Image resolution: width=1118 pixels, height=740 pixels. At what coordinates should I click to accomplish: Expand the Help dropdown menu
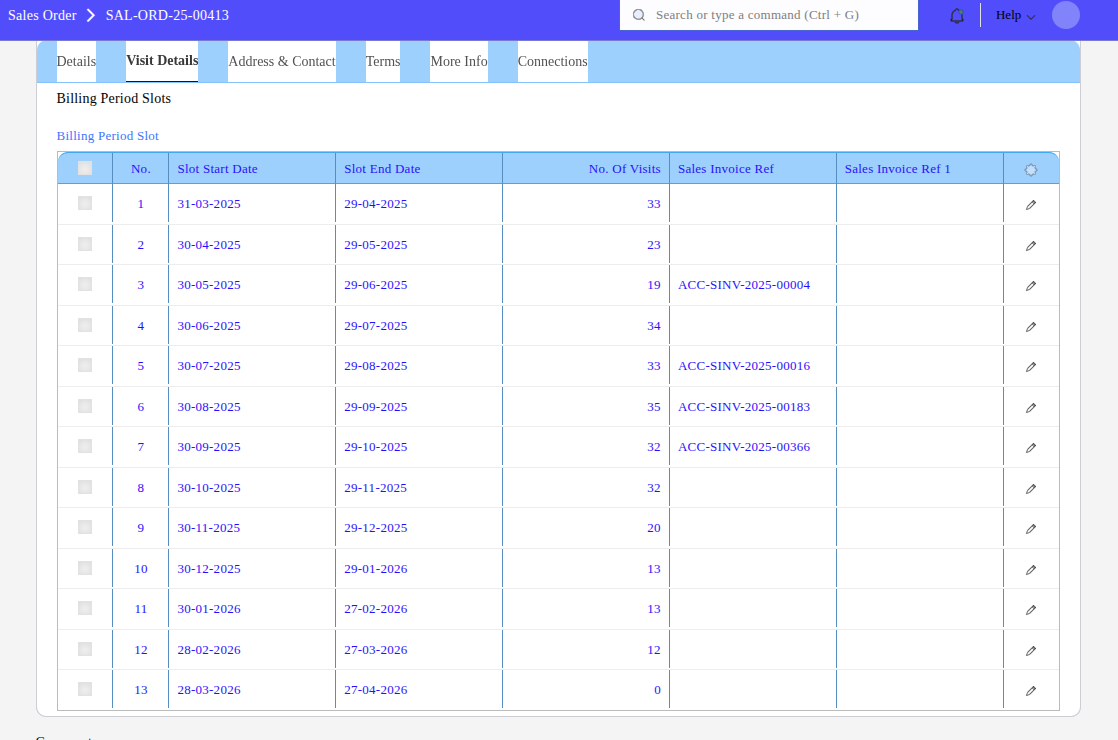[x=1015, y=15]
